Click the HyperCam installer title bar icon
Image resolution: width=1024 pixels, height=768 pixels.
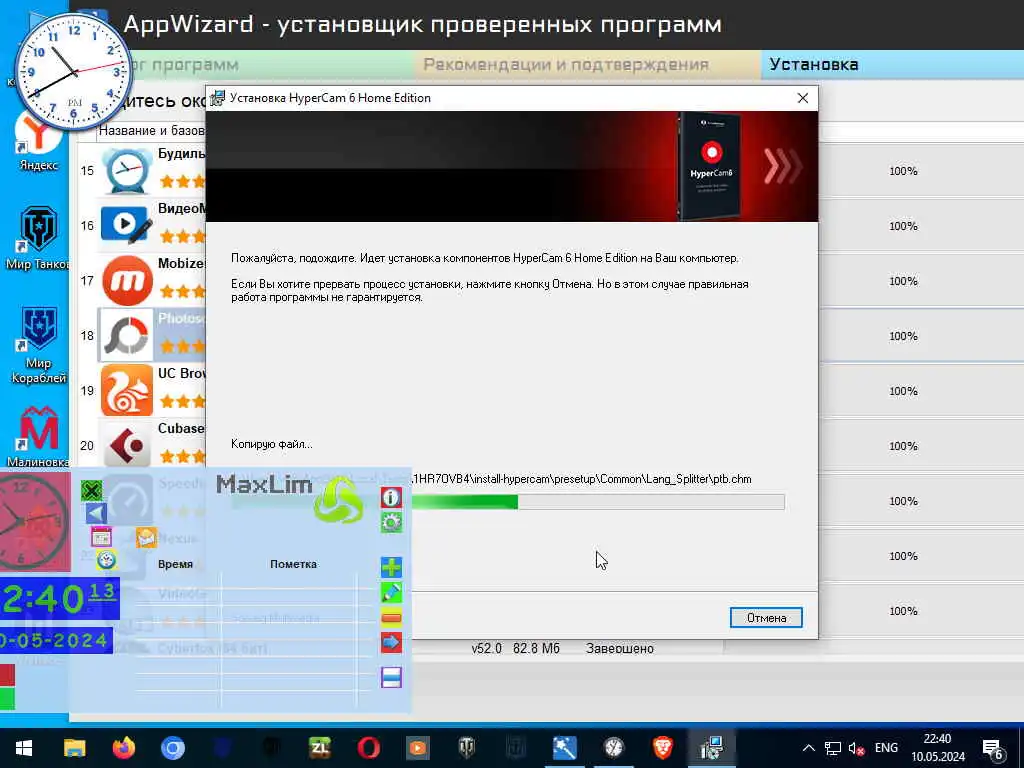(x=217, y=98)
